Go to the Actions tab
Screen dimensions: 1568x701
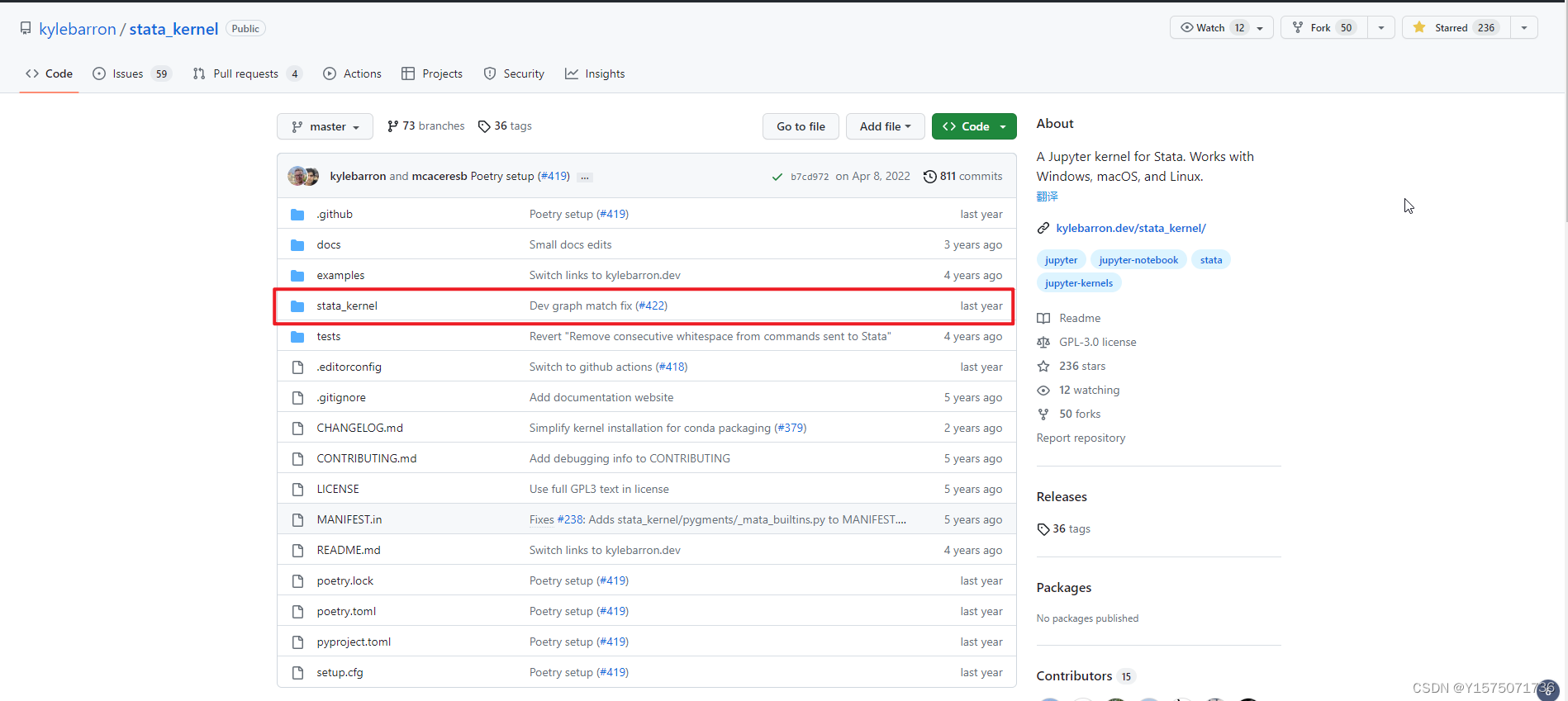(x=353, y=74)
